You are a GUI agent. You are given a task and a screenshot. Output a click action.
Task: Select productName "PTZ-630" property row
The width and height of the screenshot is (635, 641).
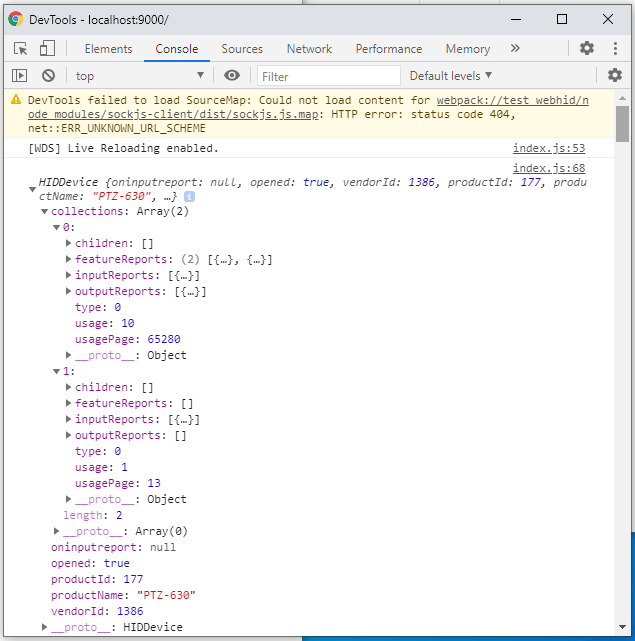[x=123, y=595]
